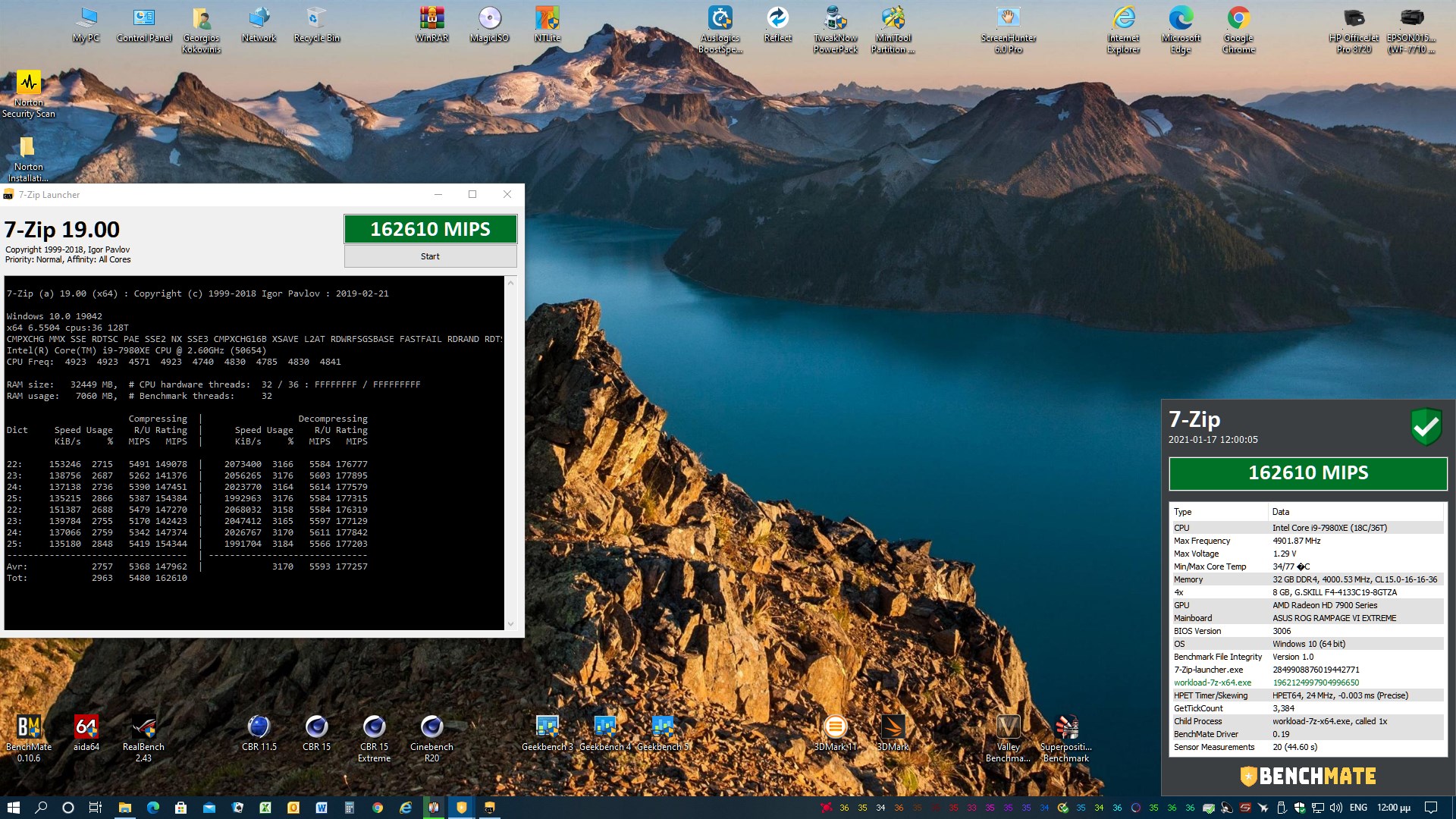1456x819 pixels.
Task: Select the WinRAR desktop icon
Action: (x=431, y=25)
